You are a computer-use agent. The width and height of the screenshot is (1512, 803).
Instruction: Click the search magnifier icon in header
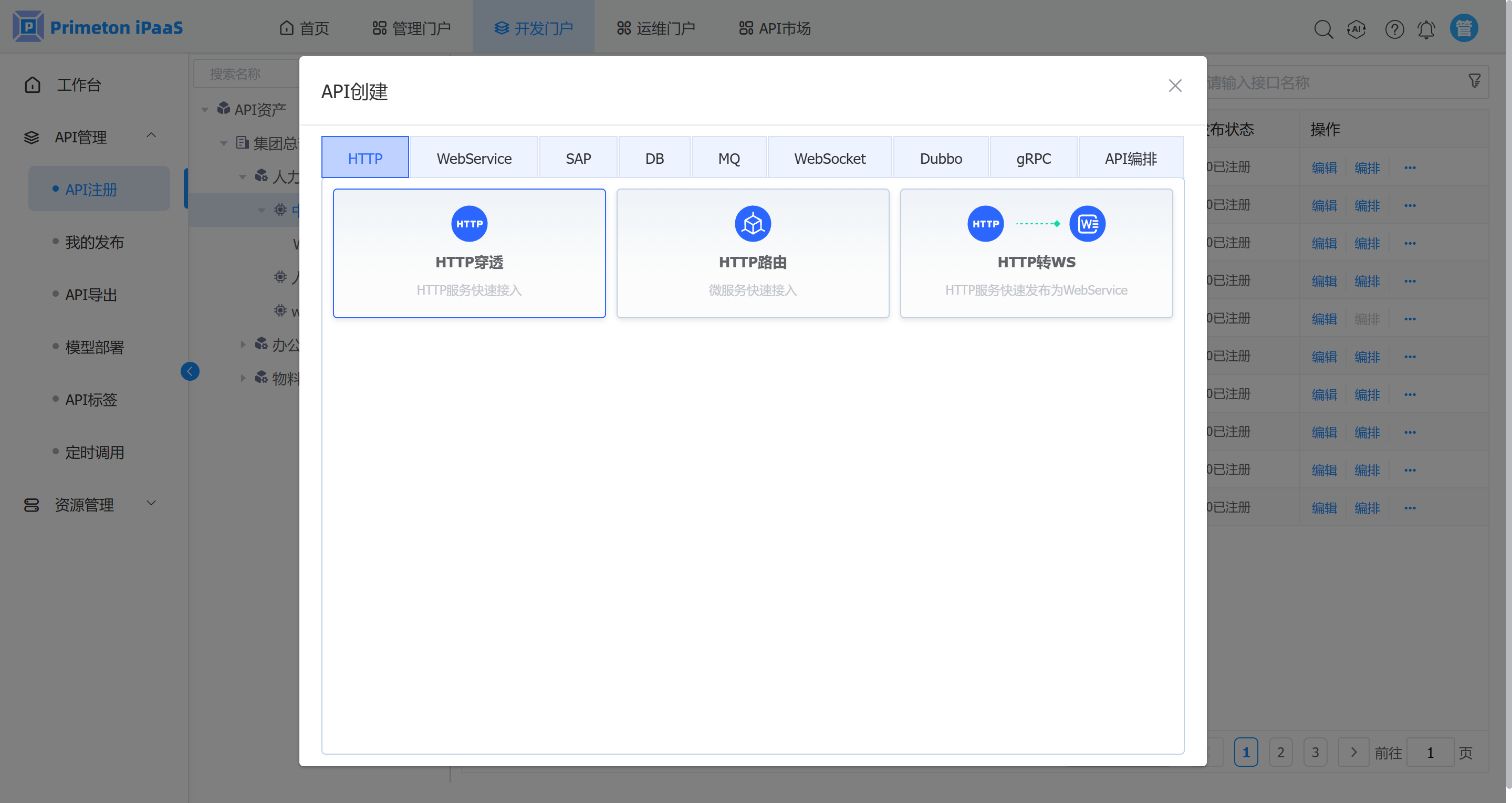pos(1323,29)
